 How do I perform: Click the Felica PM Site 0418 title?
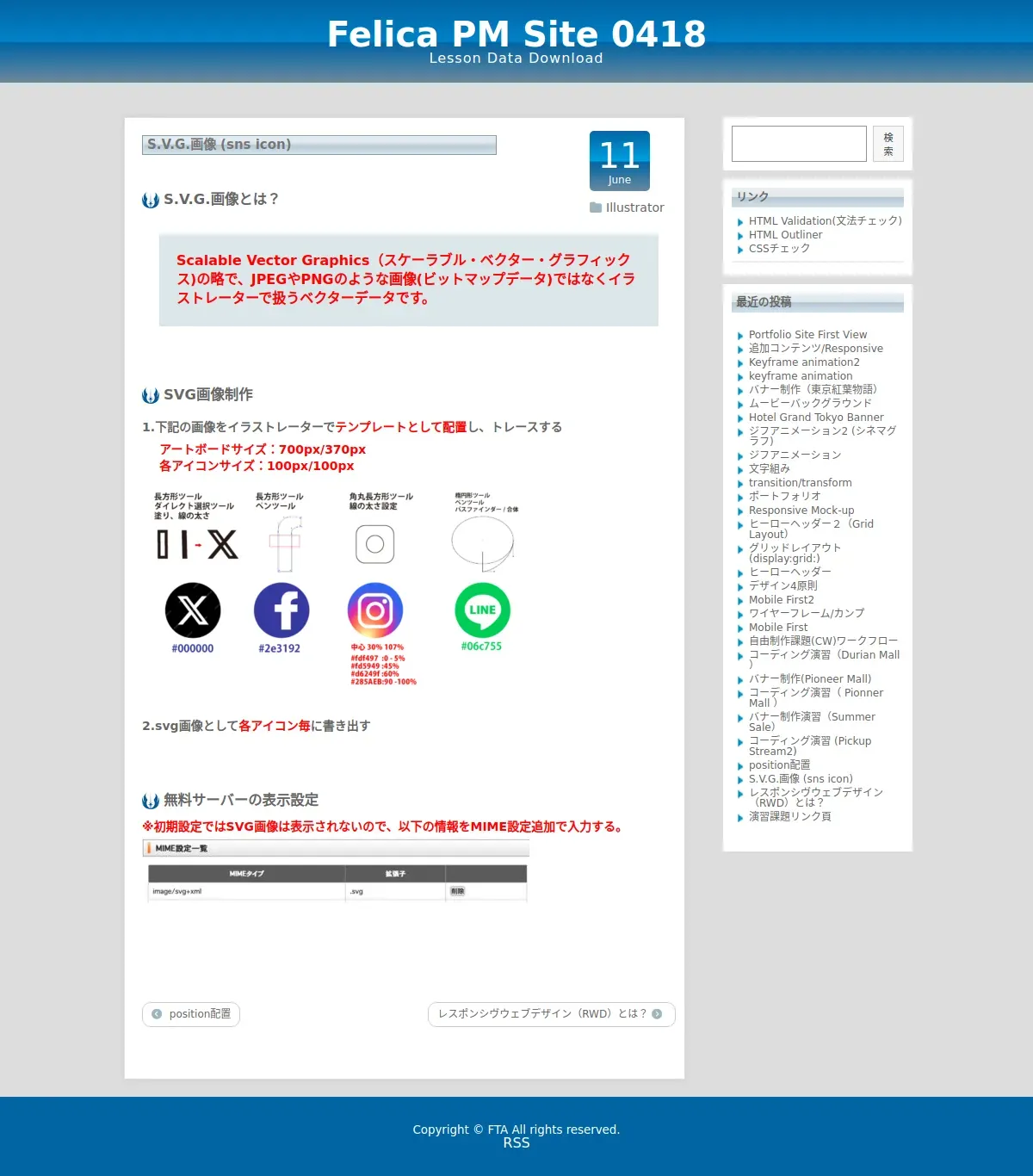click(516, 34)
